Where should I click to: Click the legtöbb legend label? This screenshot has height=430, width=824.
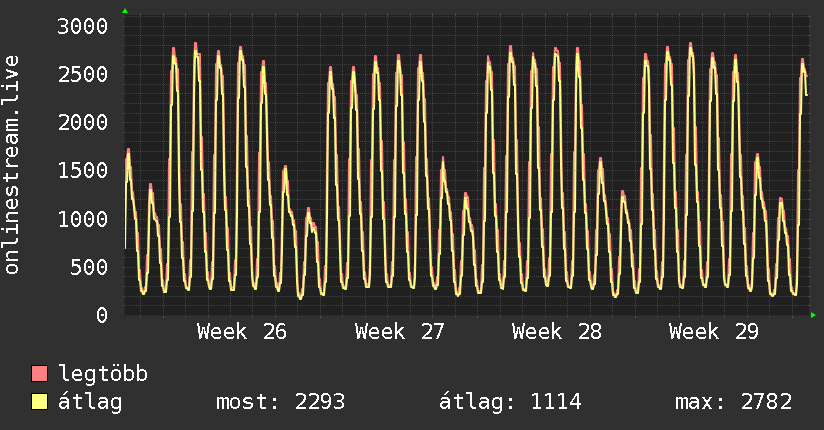tap(103, 374)
